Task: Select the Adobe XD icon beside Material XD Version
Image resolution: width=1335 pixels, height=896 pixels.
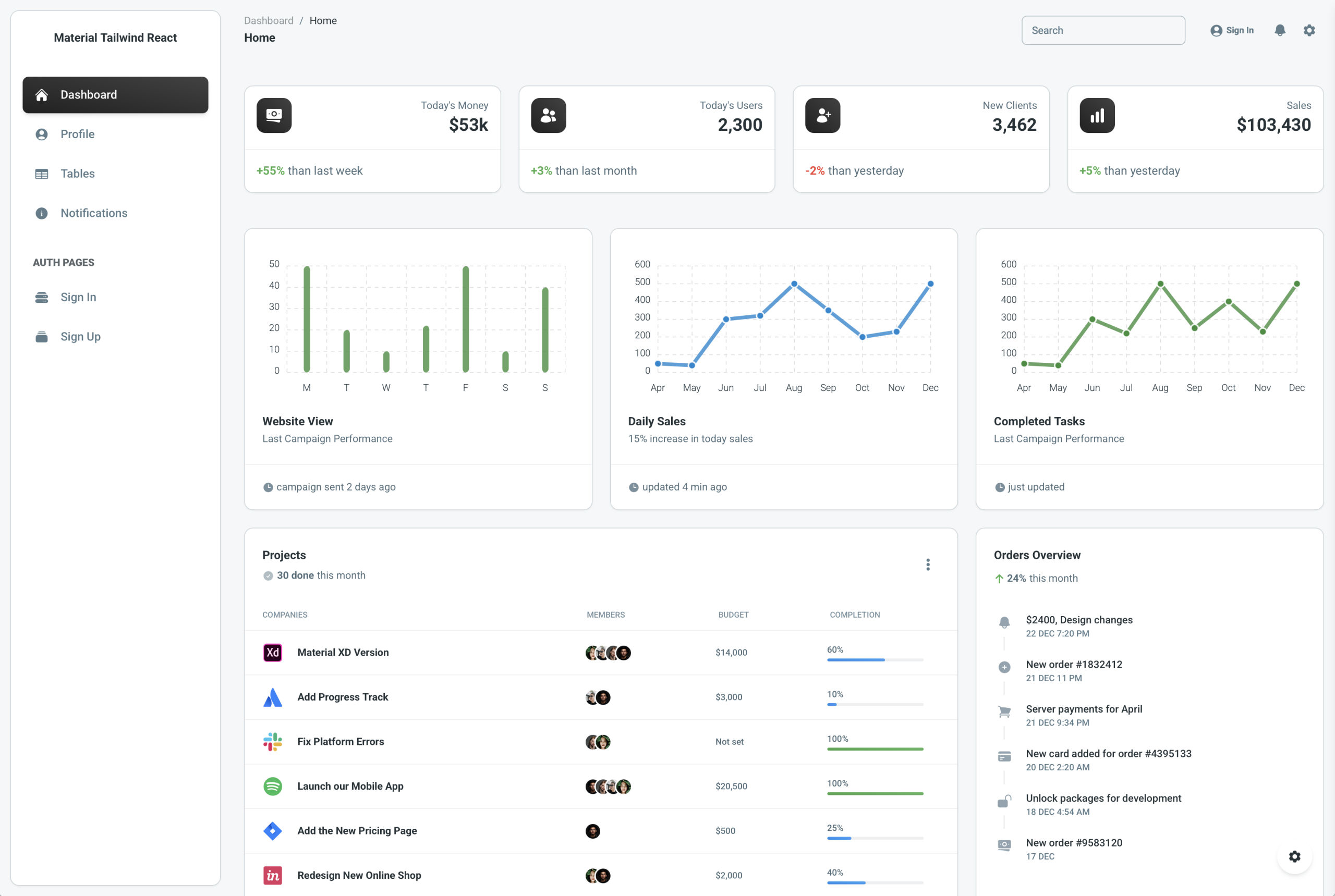Action: pyautogui.click(x=273, y=652)
